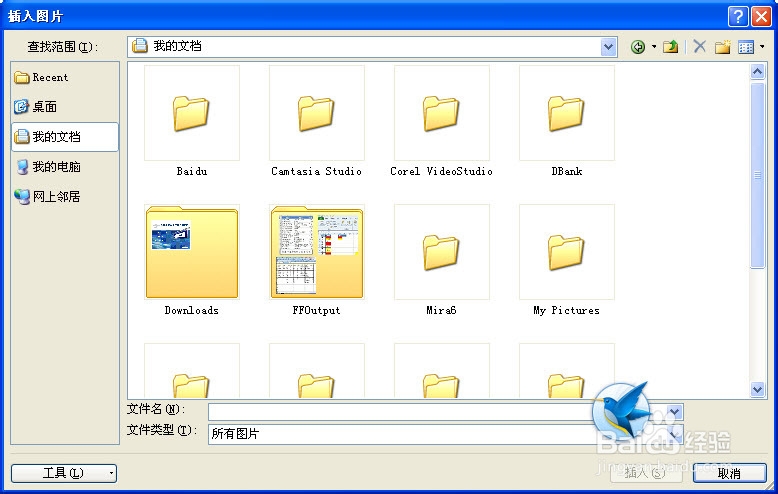Expand the 查找范围 location dropdown
Image resolution: width=778 pixels, height=494 pixels.
tap(608, 47)
